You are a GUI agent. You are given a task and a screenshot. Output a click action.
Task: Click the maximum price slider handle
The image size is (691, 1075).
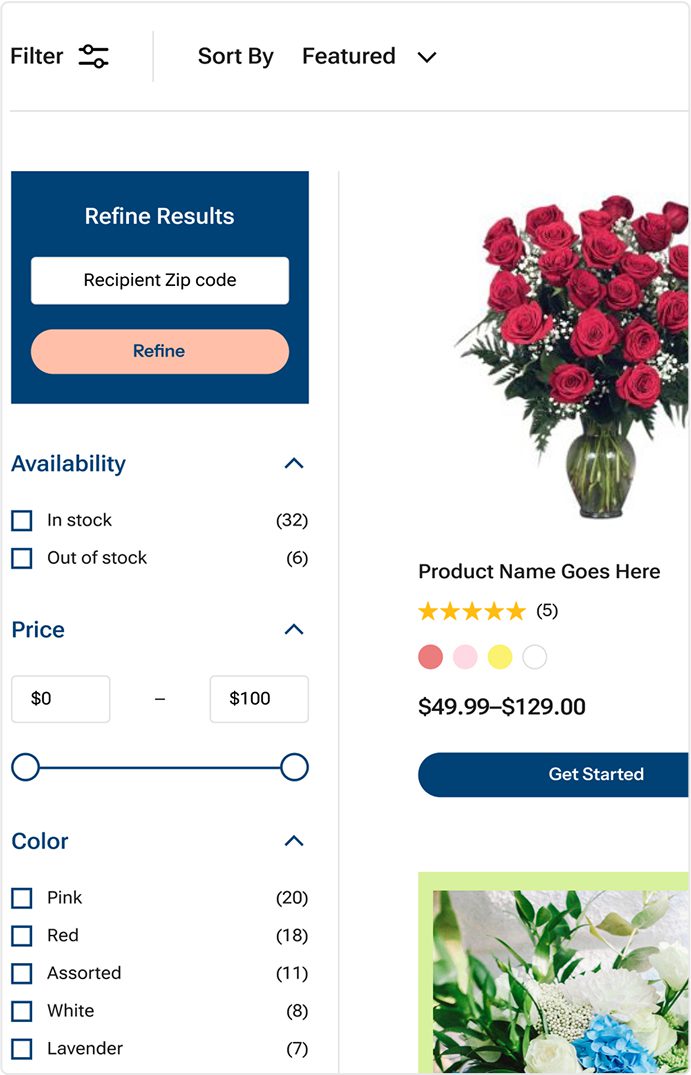(x=294, y=768)
